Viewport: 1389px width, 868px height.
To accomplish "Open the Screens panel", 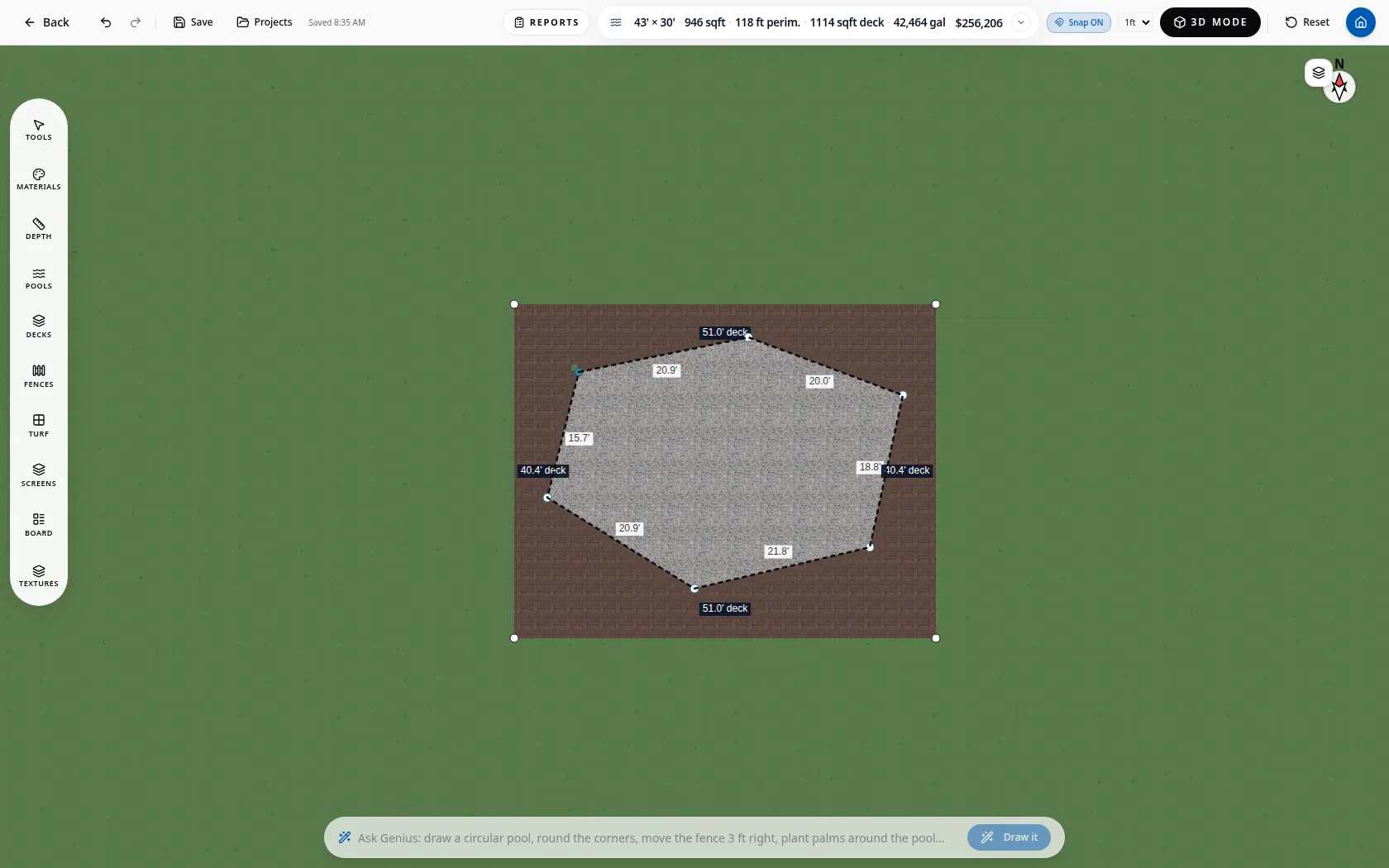I will (39, 475).
